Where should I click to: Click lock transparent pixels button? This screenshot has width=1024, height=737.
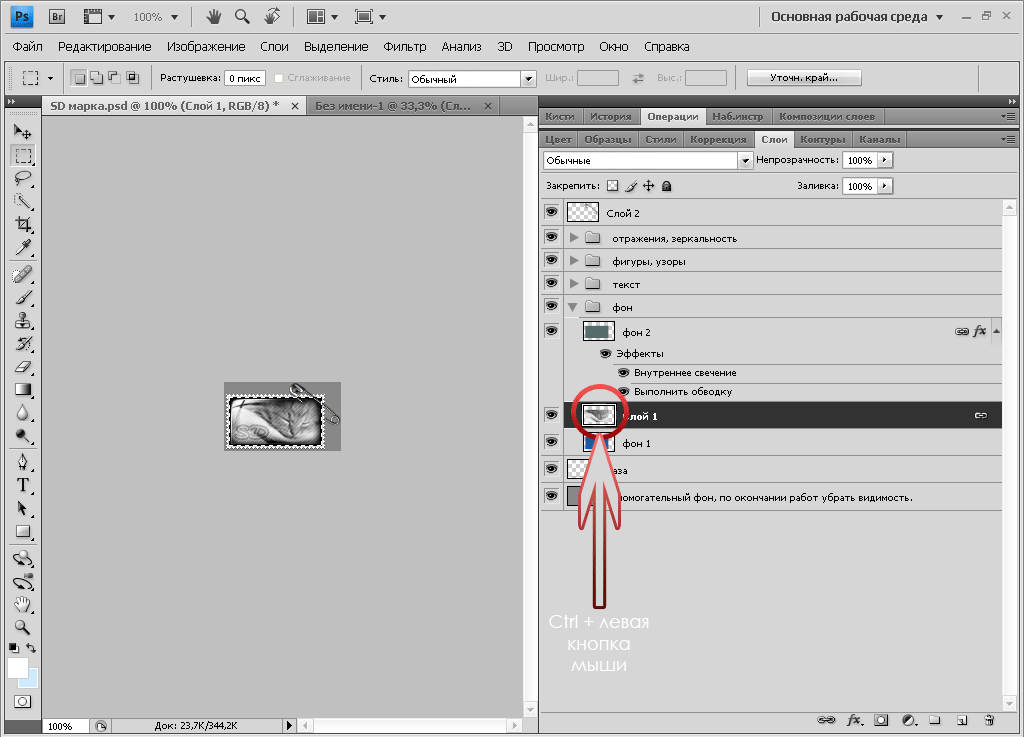[x=613, y=186]
